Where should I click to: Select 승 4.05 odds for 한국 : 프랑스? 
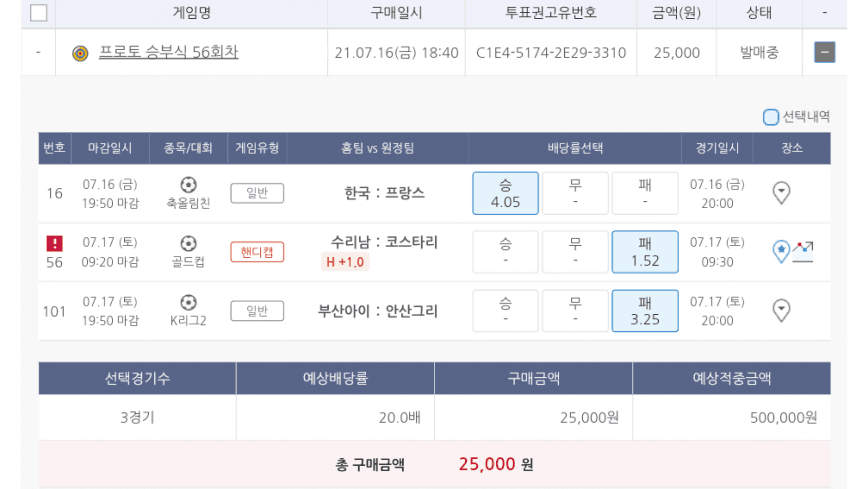[x=505, y=193]
